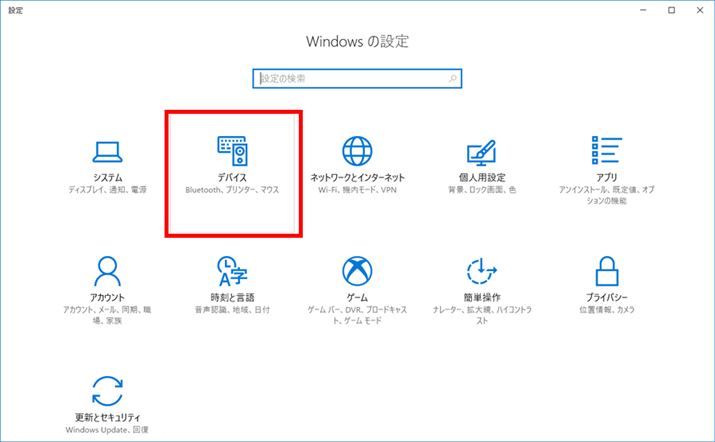Open the アカウント person icon
The width and height of the screenshot is (715, 442).
pyautogui.click(x=107, y=271)
